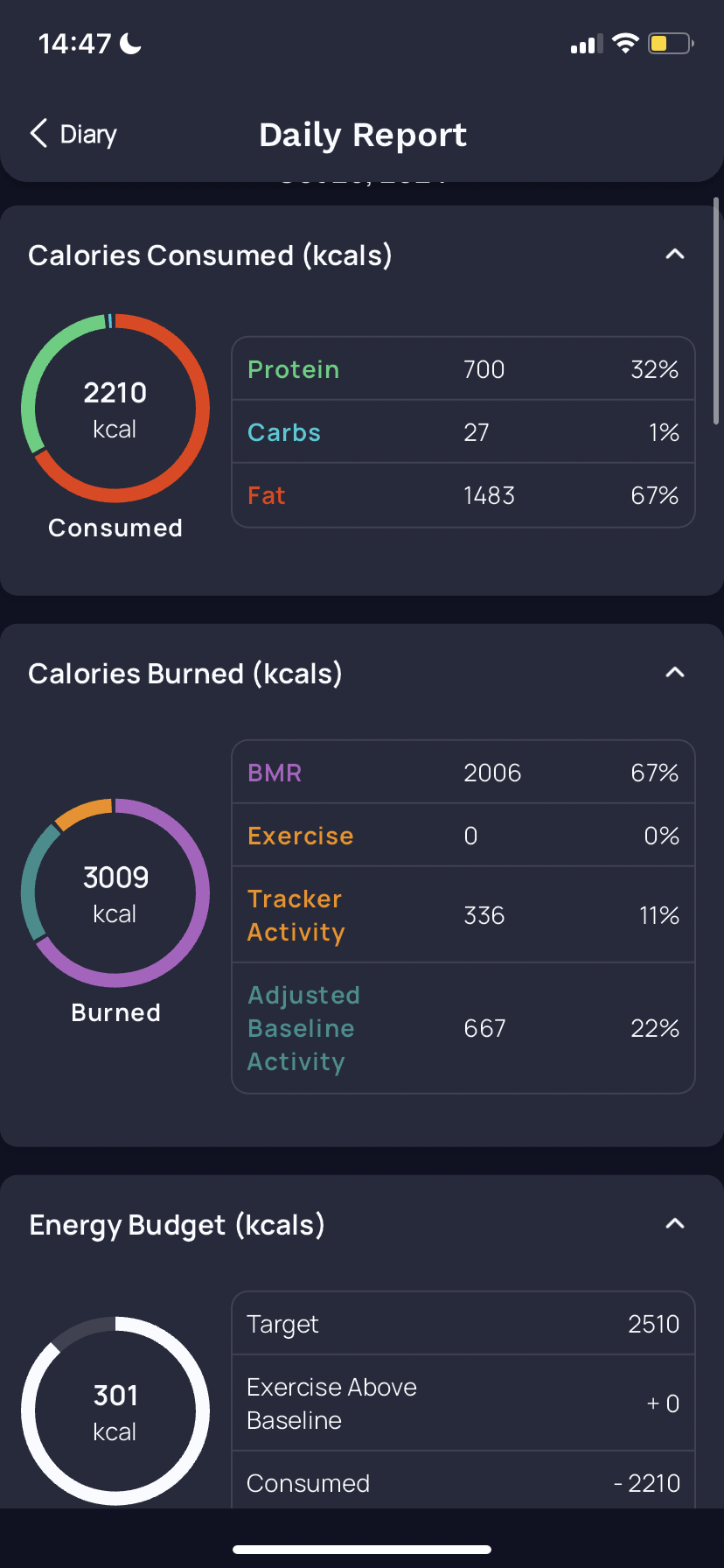Collapse the Calories Consumed section
Screen dimensions: 724x1568
(x=674, y=255)
